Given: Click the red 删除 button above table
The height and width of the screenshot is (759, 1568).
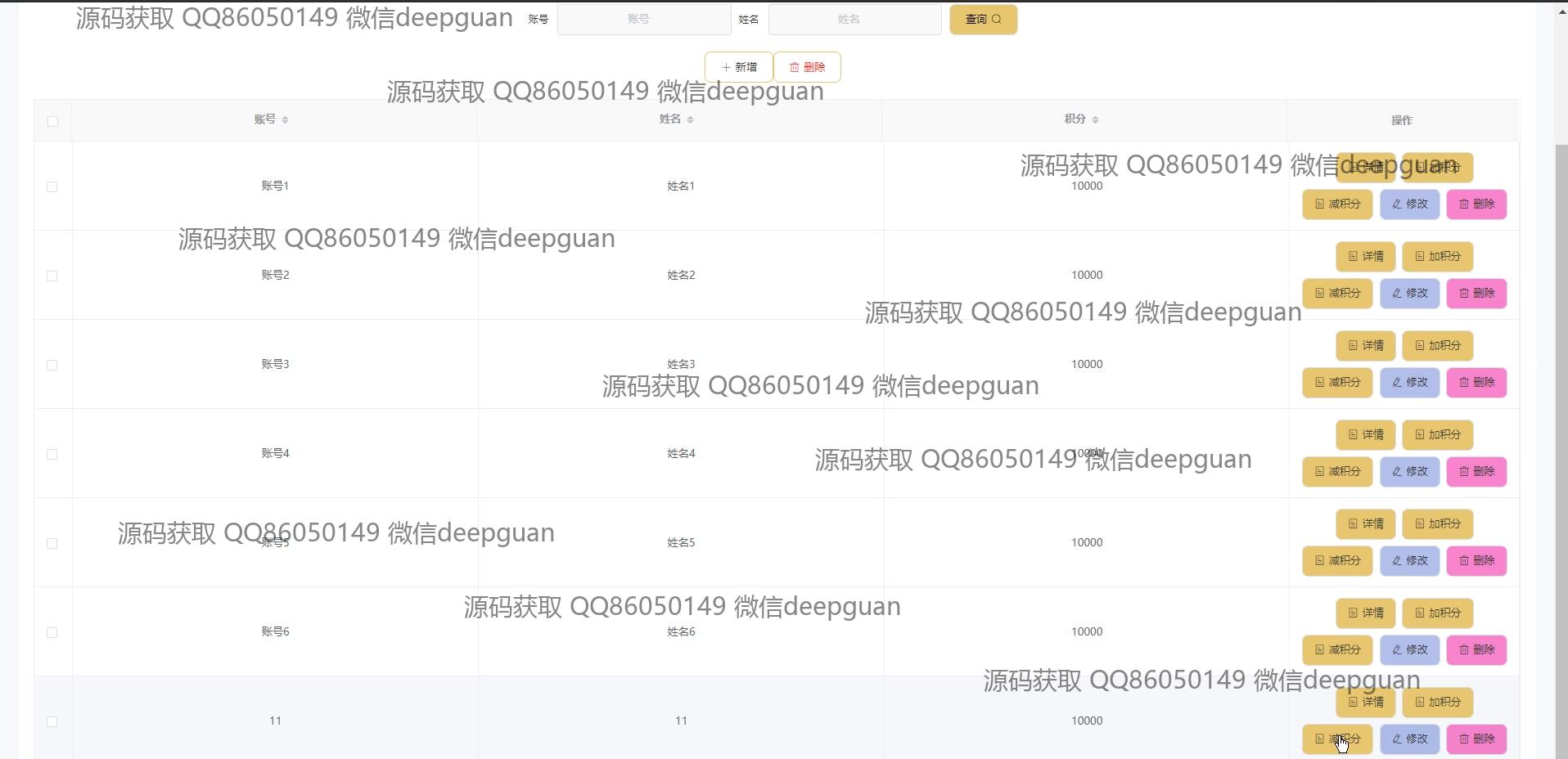Looking at the screenshot, I should coord(807,67).
